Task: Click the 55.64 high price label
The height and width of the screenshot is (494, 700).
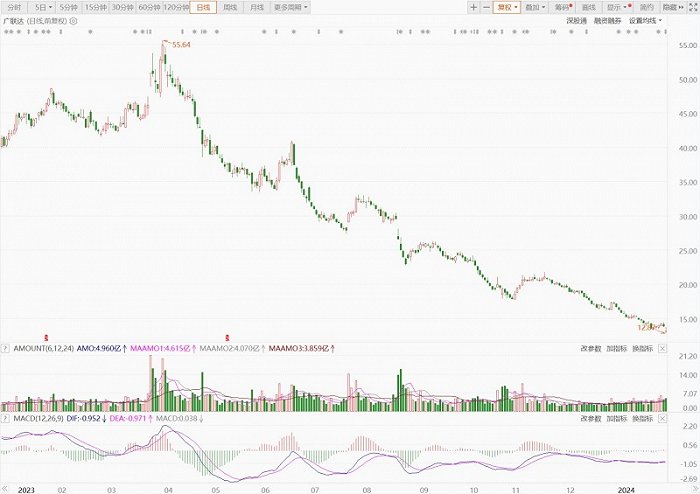Action: coord(181,45)
